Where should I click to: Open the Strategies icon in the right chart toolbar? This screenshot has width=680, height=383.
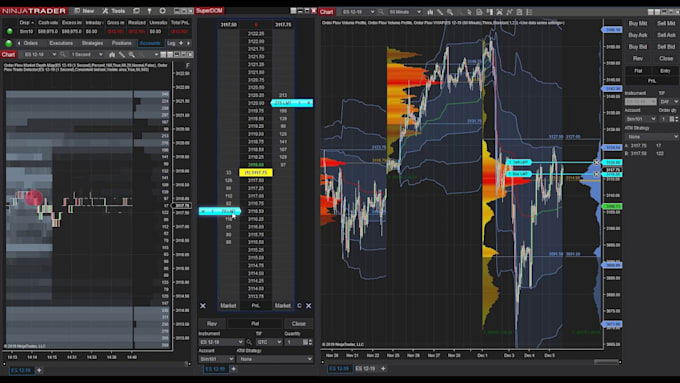click(x=509, y=12)
